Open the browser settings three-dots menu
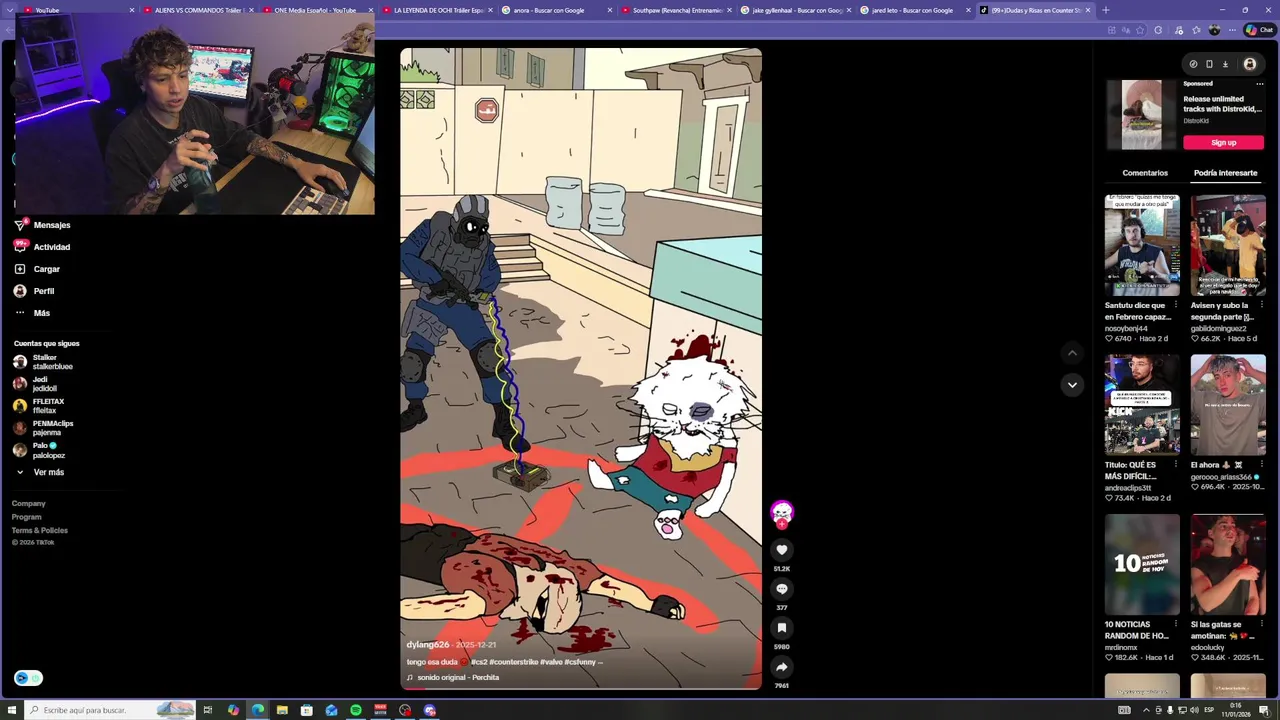The height and width of the screenshot is (720, 1280). 1231,30
